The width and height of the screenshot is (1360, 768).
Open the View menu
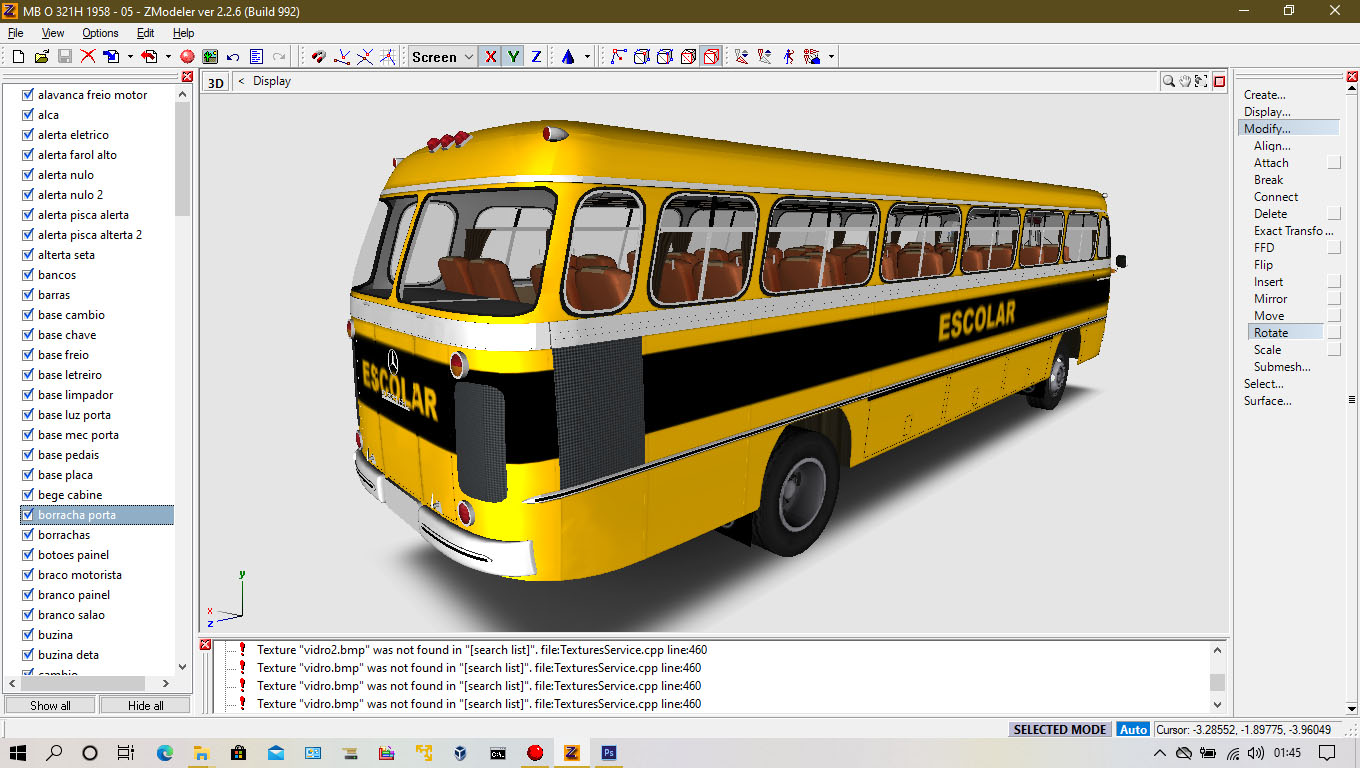(x=53, y=33)
